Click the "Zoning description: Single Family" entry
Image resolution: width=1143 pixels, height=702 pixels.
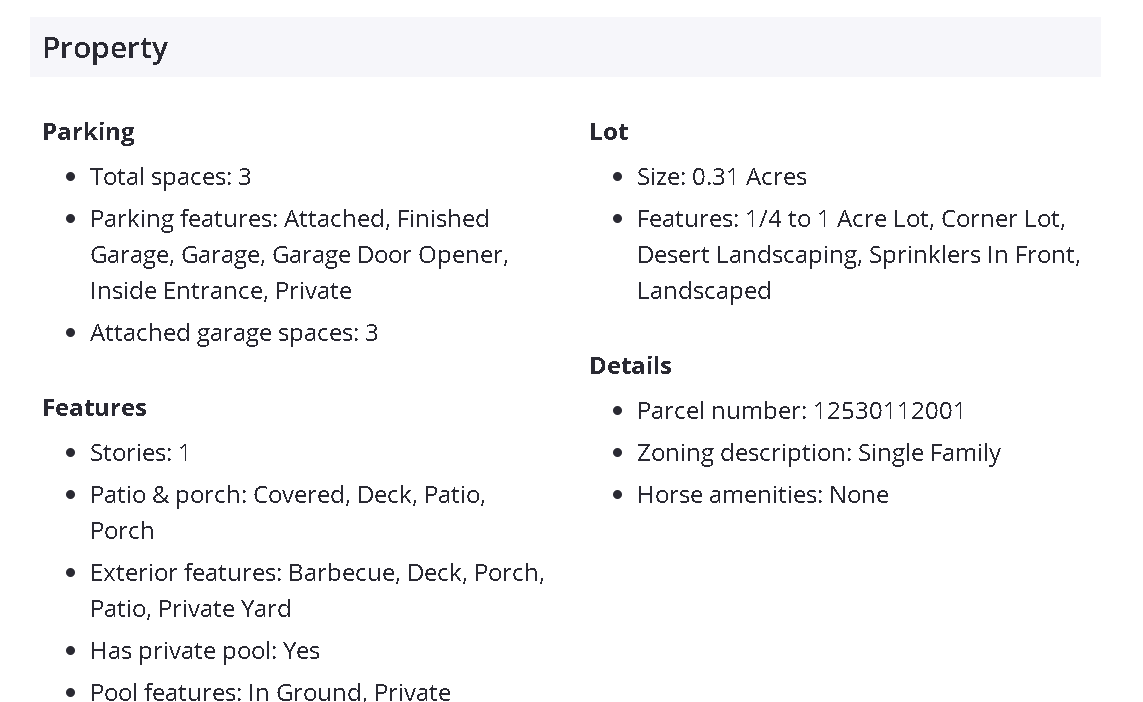coord(818,453)
